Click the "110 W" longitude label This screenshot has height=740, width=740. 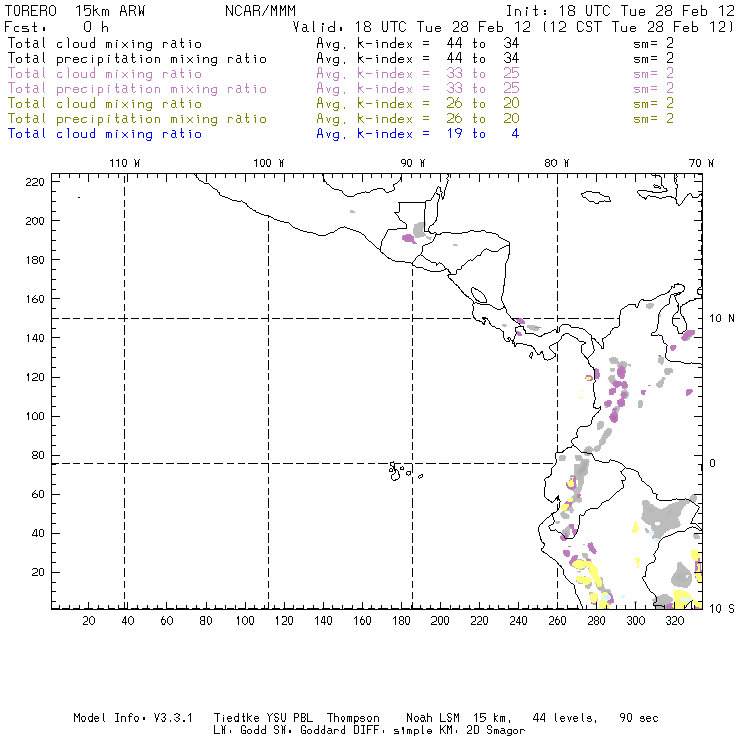[x=125, y=163]
